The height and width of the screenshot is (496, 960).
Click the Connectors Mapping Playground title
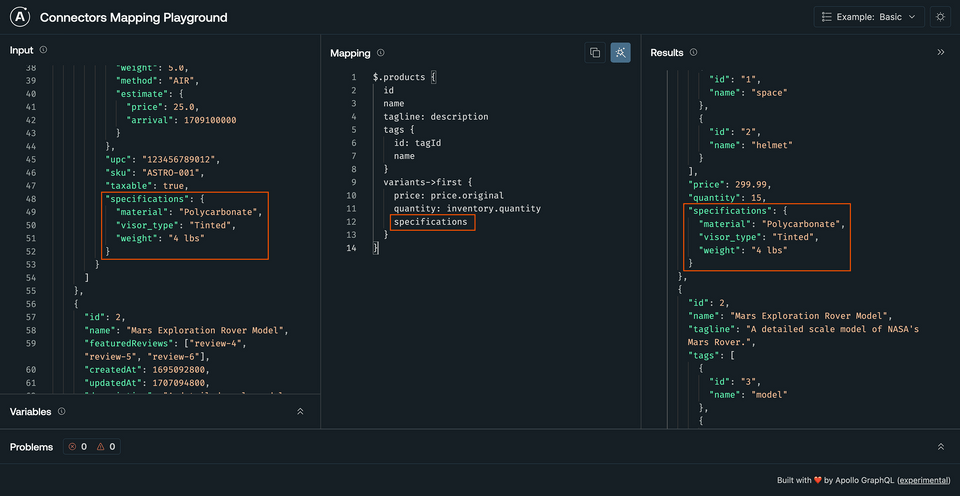tap(133, 18)
